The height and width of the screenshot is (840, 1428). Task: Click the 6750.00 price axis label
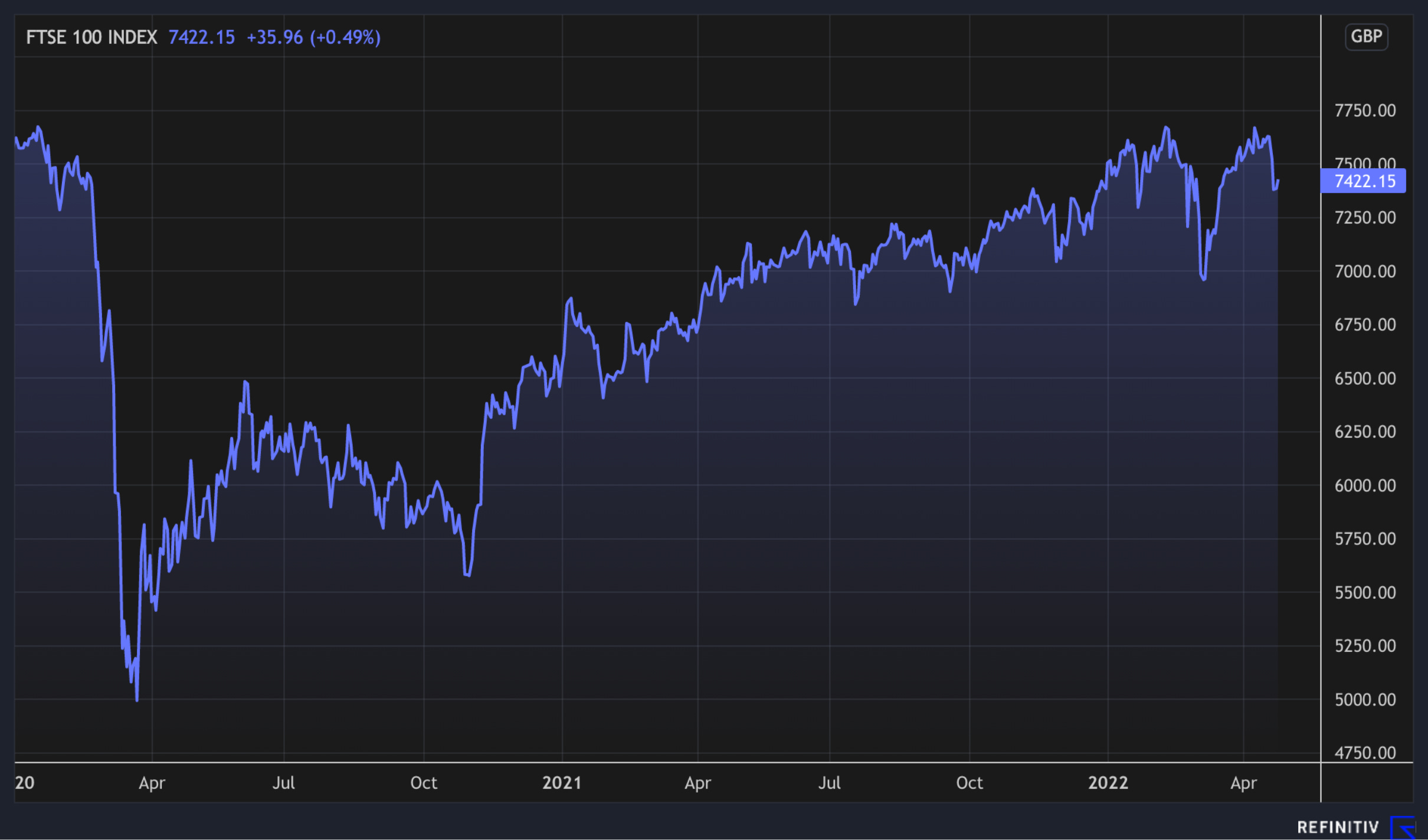(1365, 324)
